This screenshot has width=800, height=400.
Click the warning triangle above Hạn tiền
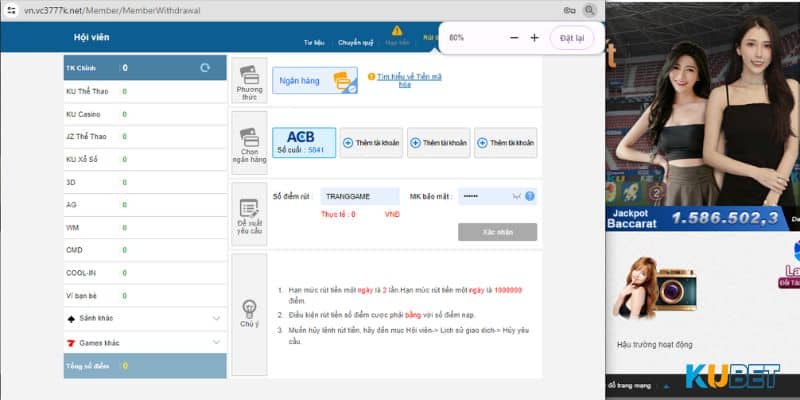pos(397,31)
